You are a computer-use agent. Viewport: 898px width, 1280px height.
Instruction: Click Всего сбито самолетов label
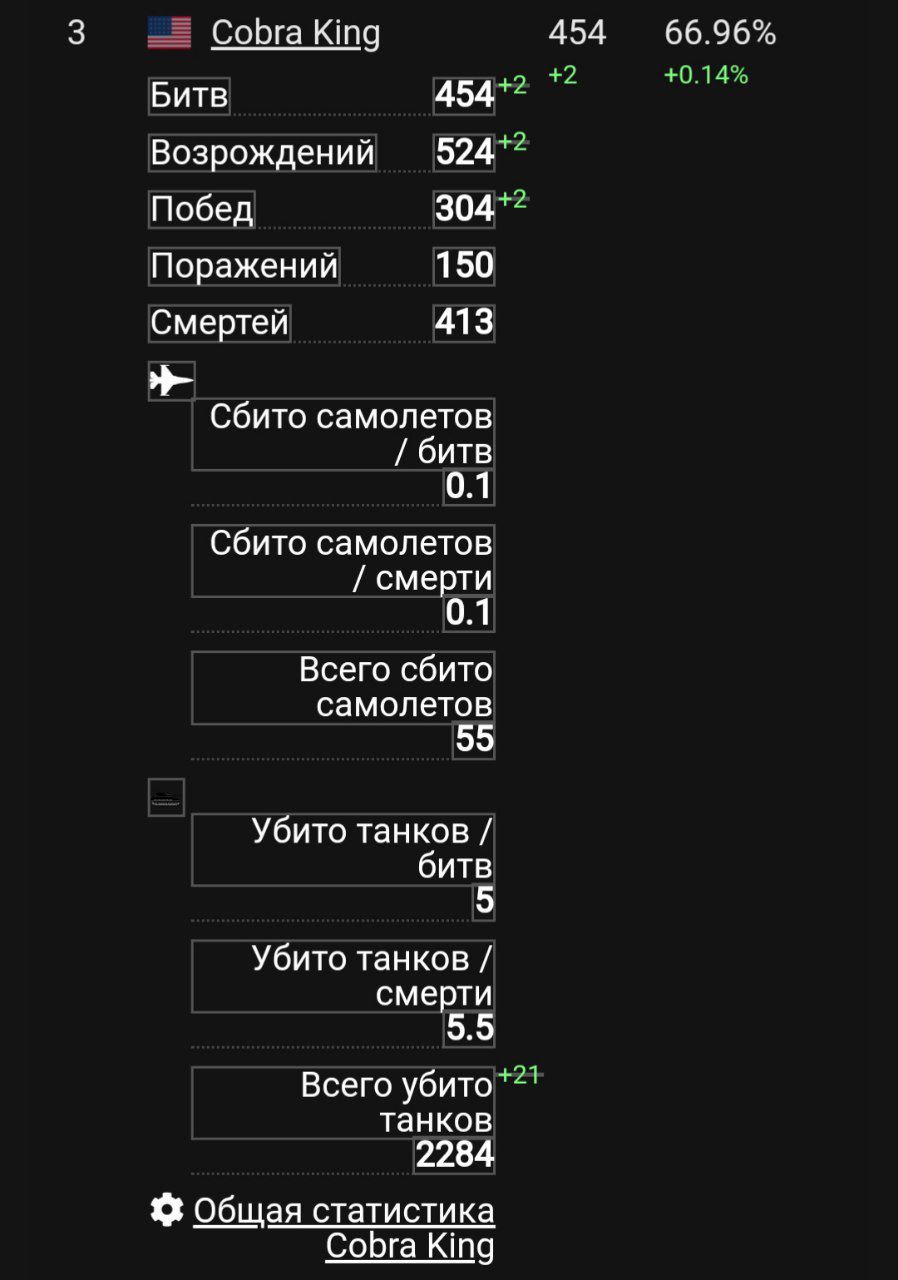pos(343,688)
